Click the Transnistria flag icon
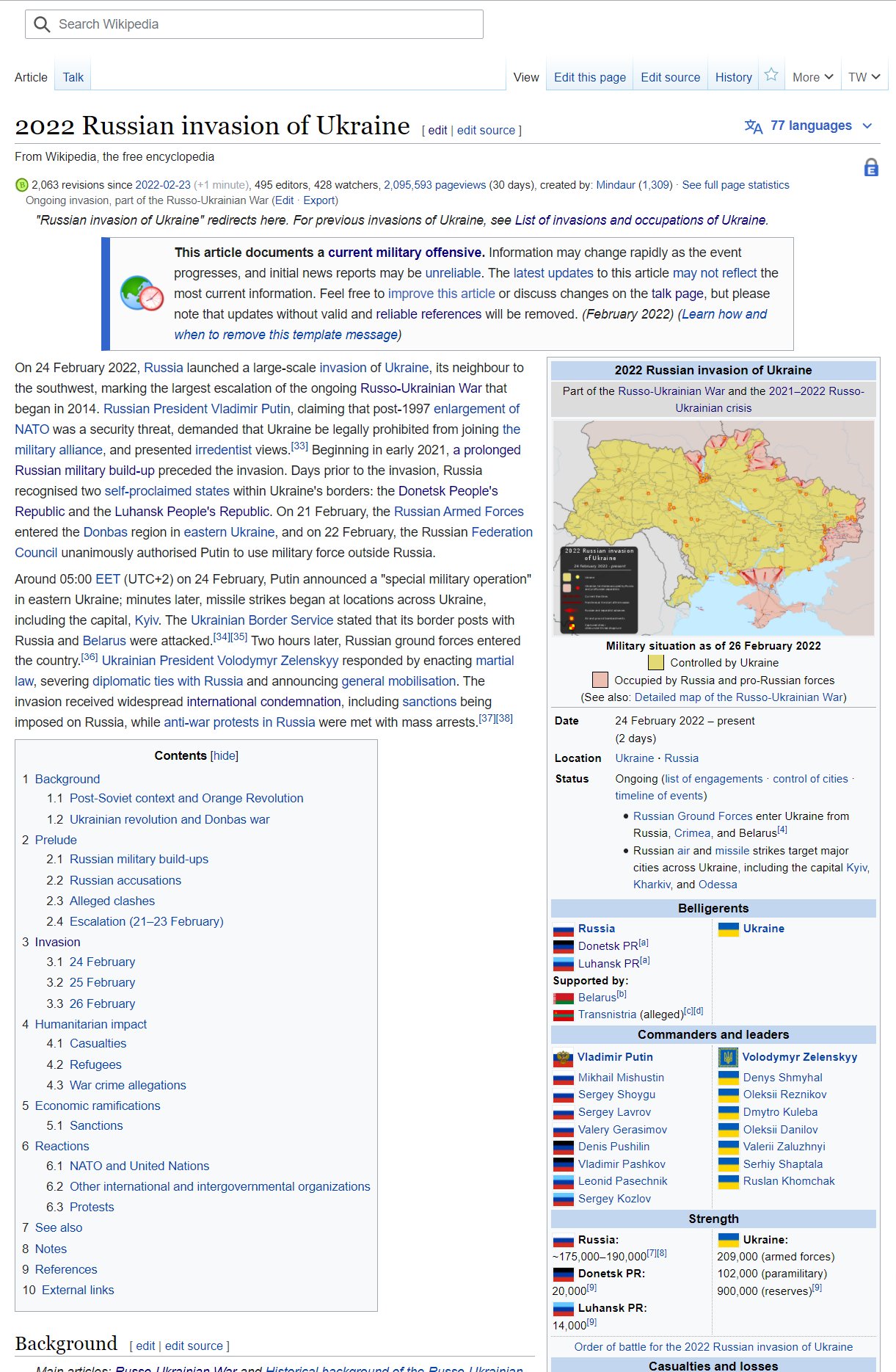 564,1015
